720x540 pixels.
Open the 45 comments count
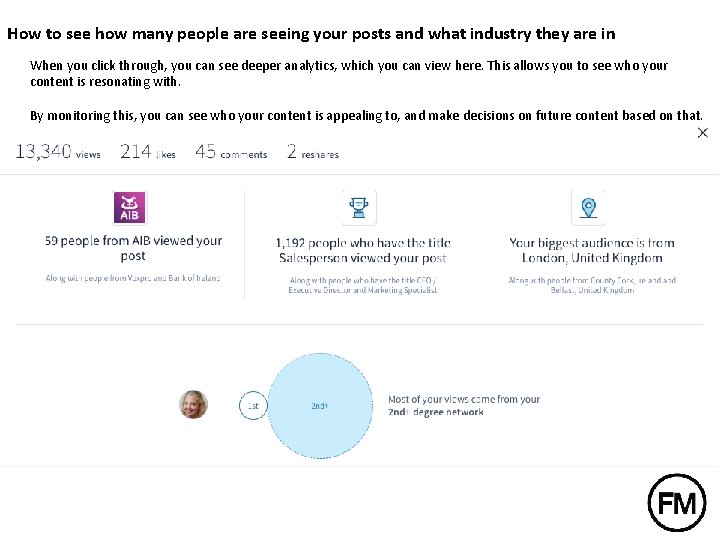(x=231, y=152)
